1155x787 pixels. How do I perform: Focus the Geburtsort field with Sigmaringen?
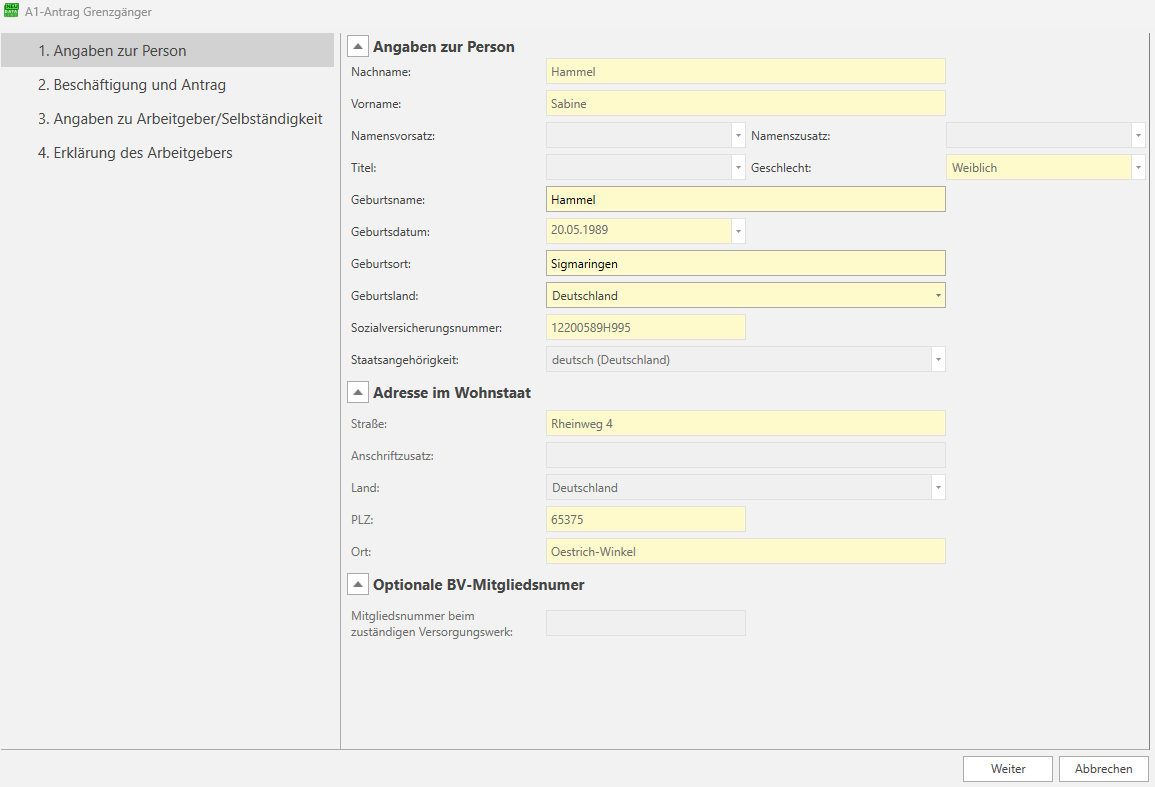coord(745,264)
